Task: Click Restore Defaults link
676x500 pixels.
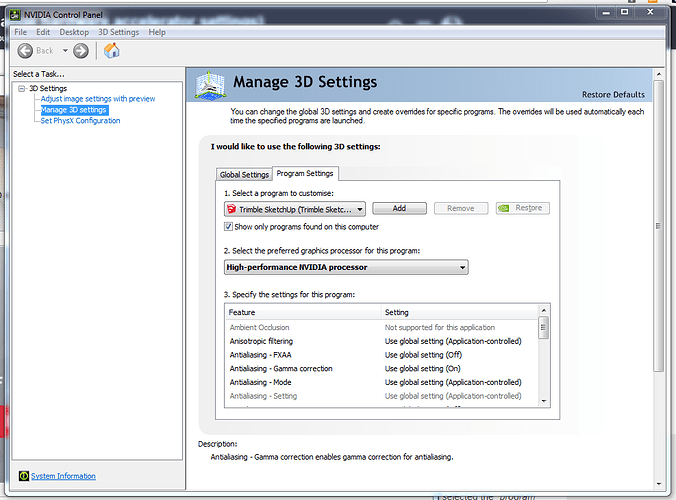Action: [x=613, y=94]
